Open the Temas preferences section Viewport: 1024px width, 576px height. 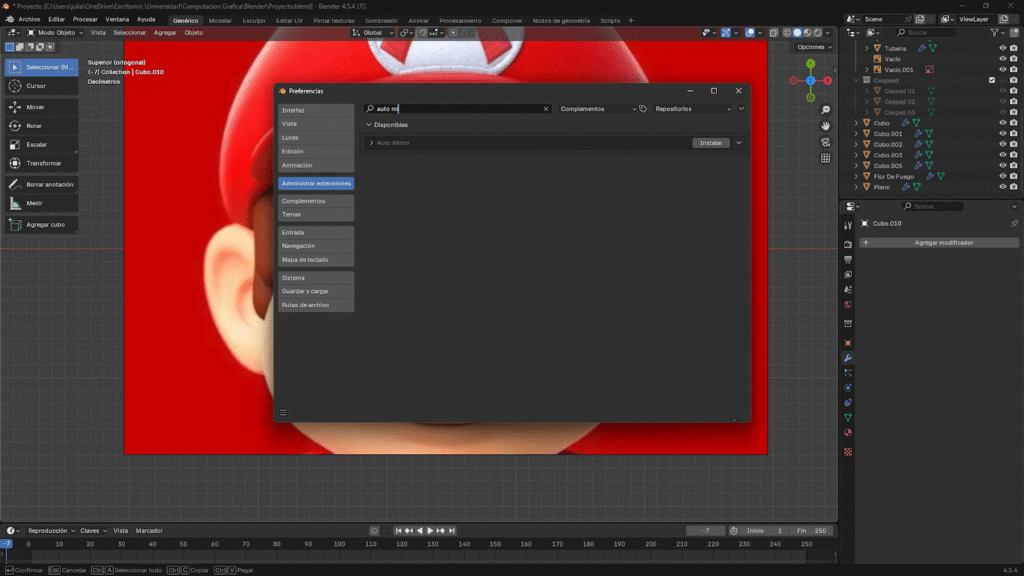[315, 214]
